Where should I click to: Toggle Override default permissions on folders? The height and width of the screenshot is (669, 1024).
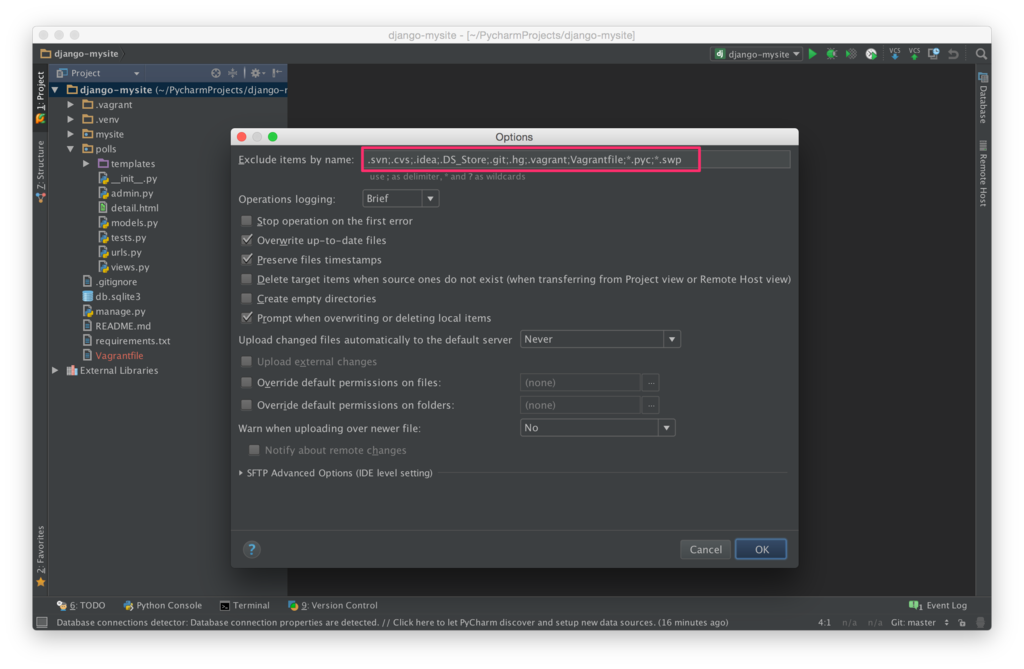pos(246,405)
